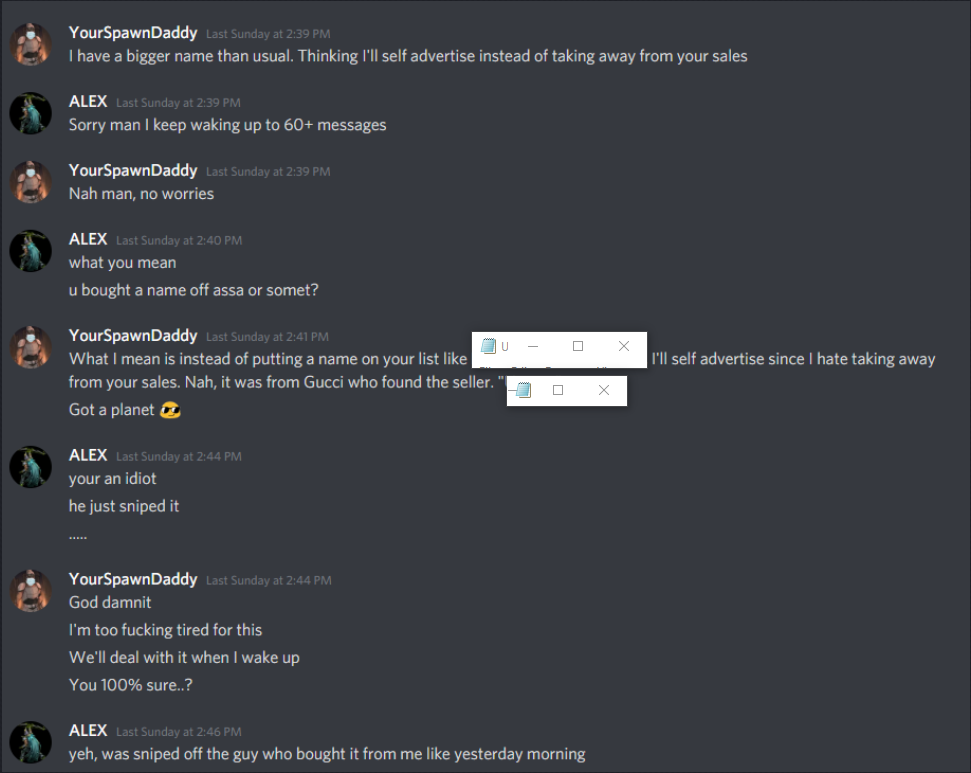This screenshot has width=971, height=773.
Task: Open YourSpawnDaddy's avatar beside "God damnit"
Action: [30, 590]
